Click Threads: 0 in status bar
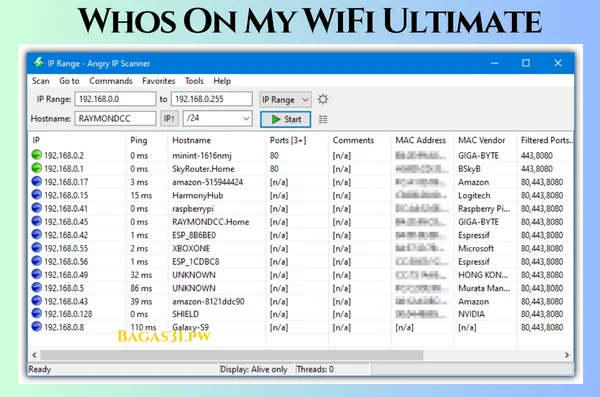 (315, 369)
